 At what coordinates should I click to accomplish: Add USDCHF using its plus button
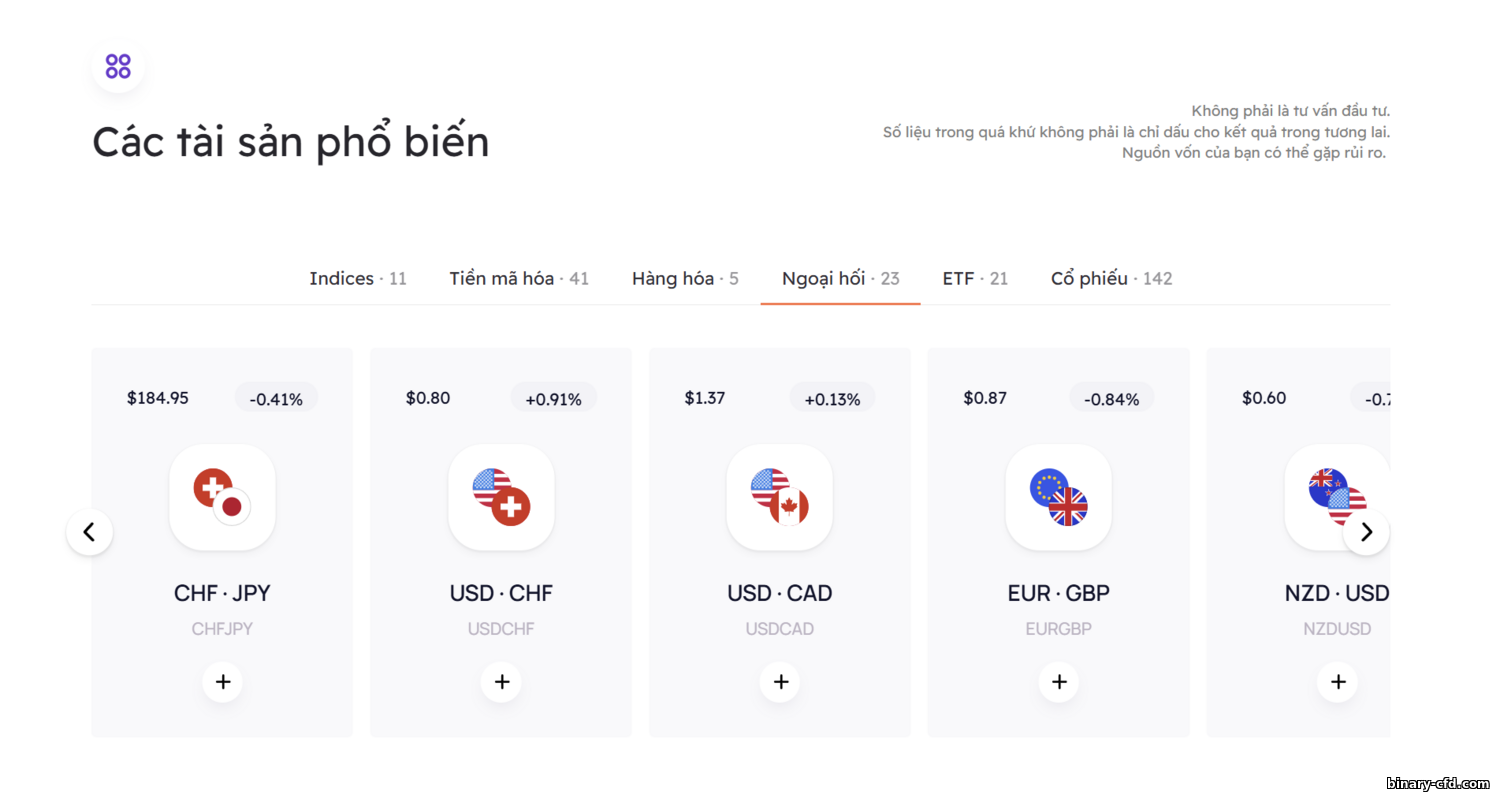tap(501, 682)
